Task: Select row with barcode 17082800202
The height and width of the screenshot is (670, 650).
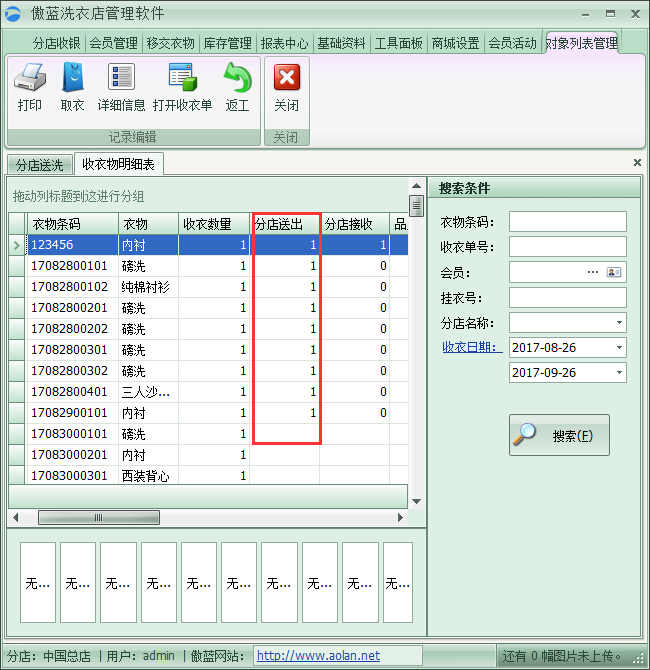Action: tap(208, 329)
